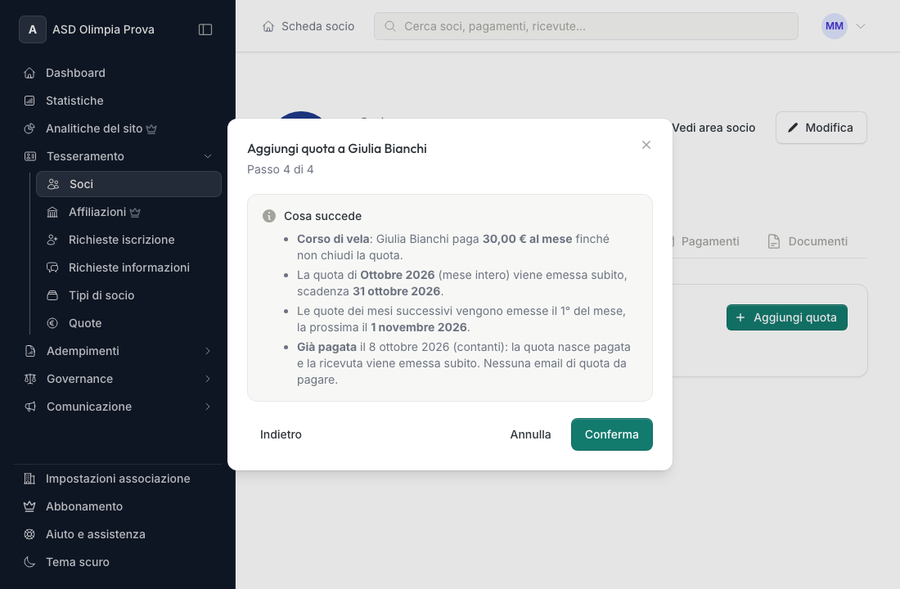Viewport: 900px width, 589px height.
Task: Close the Aggiungi quota dialog
Action: point(646,145)
